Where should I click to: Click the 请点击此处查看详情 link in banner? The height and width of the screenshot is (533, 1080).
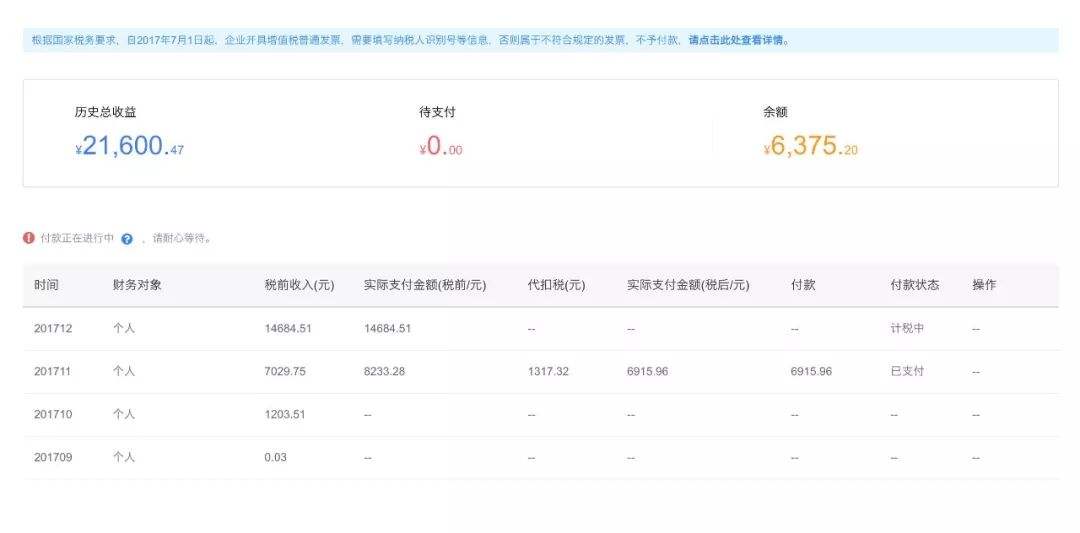point(738,41)
